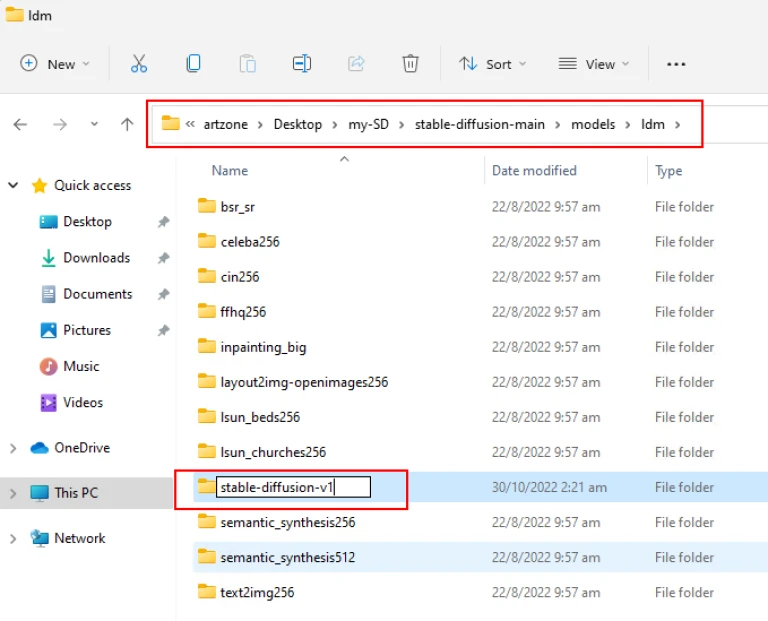Select the semantic_synthesis512 folder

pyautogui.click(x=288, y=558)
